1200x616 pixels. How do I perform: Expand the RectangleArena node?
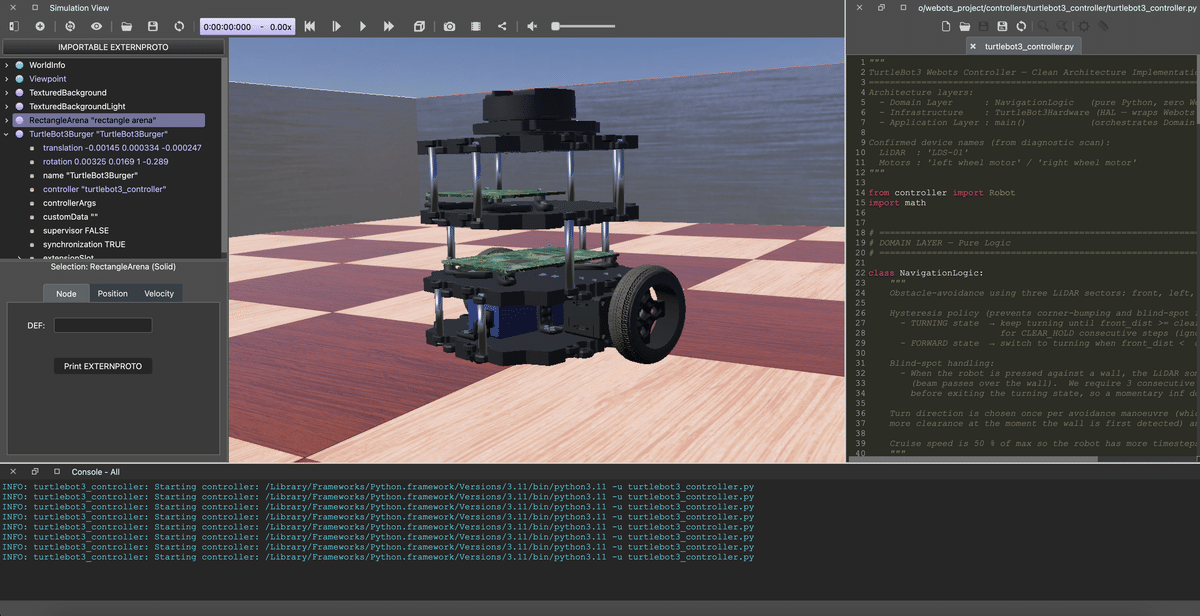[x=6, y=120]
